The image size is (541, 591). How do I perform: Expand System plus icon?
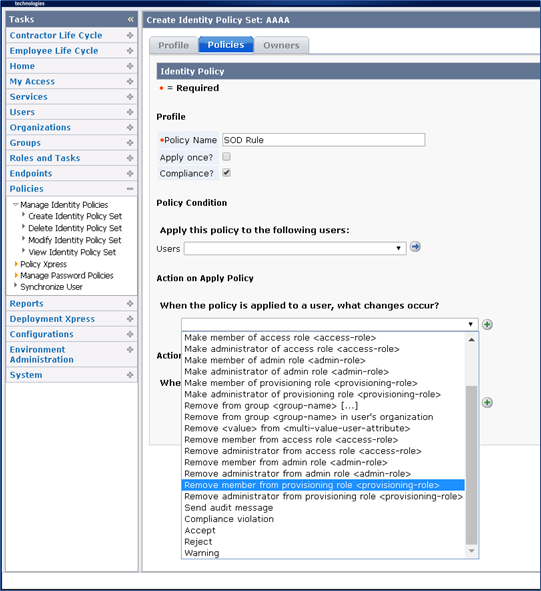pyautogui.click(x=130, y=375)
